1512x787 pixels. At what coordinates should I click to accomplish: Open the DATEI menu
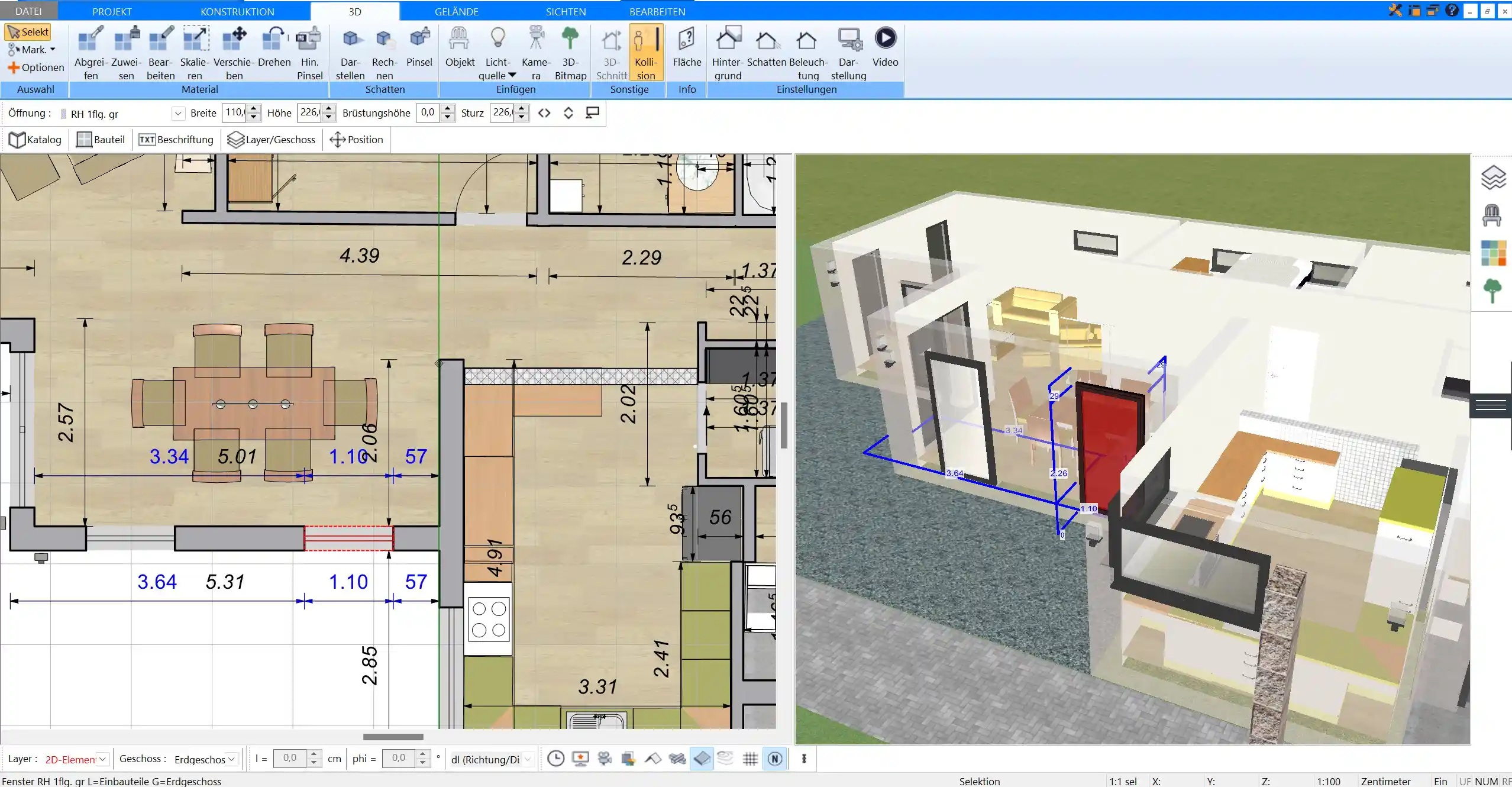(28, 11)
